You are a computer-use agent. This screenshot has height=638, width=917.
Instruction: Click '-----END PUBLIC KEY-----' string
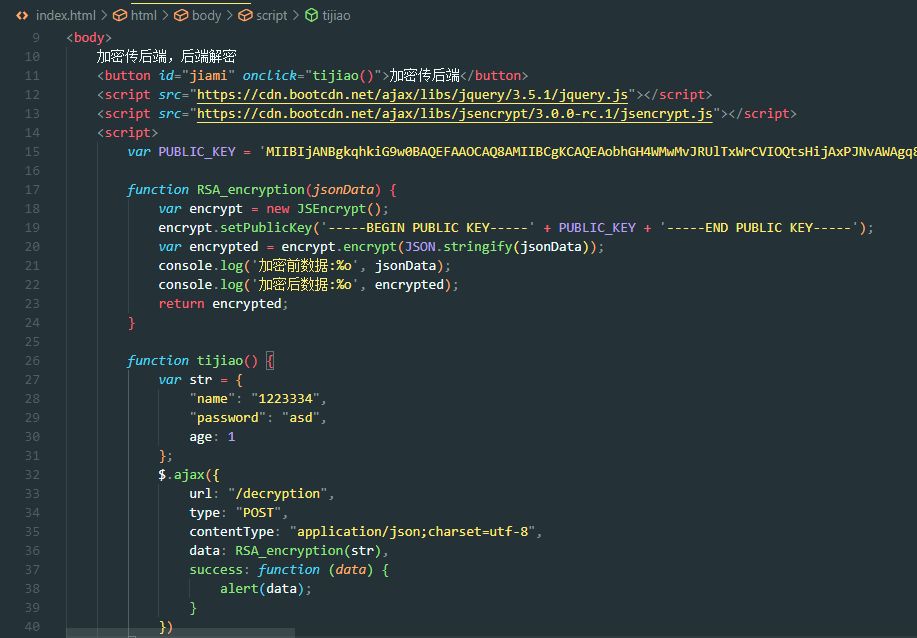click(x=759, y=228)
